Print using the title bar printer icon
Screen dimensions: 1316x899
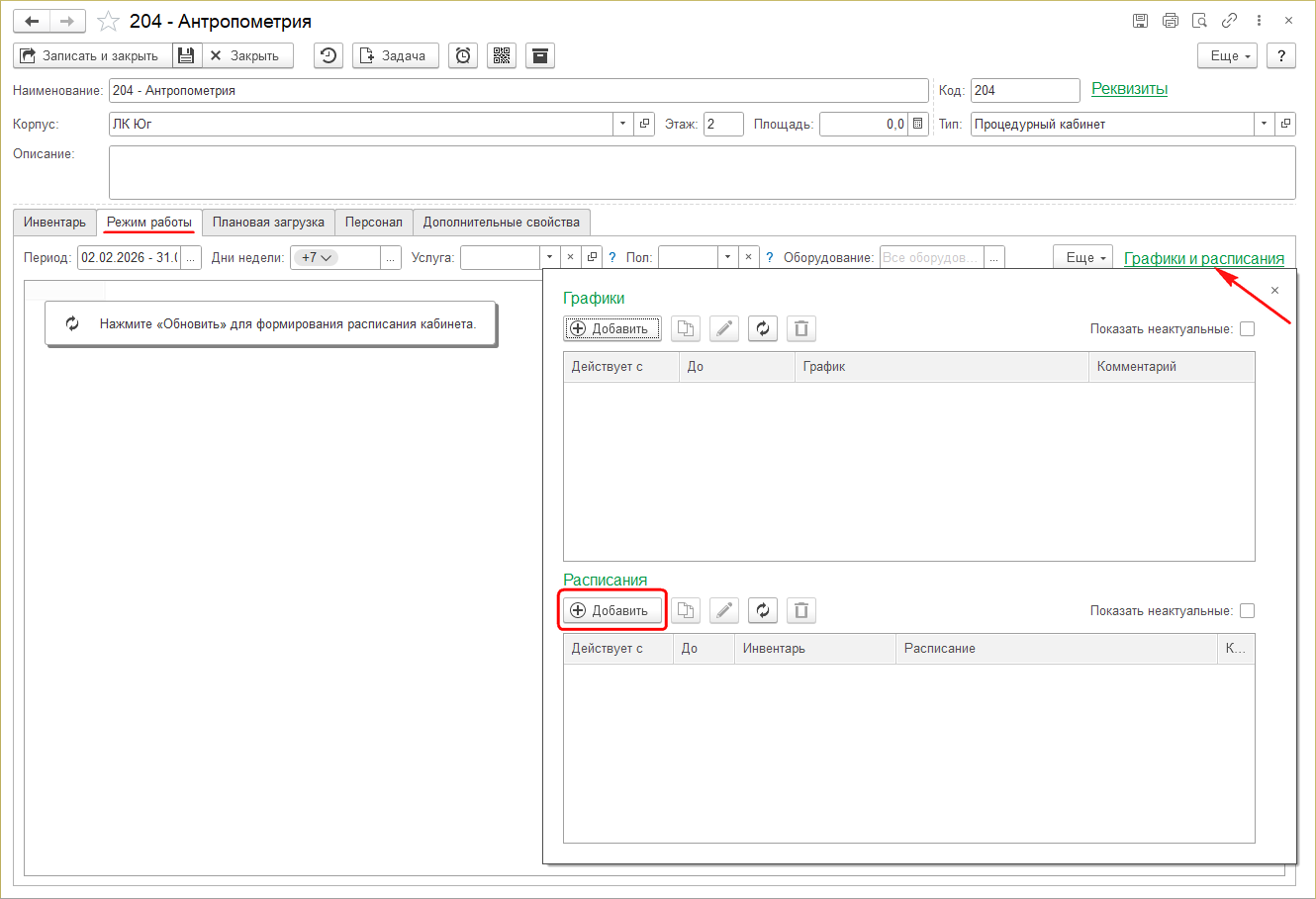1171,21
